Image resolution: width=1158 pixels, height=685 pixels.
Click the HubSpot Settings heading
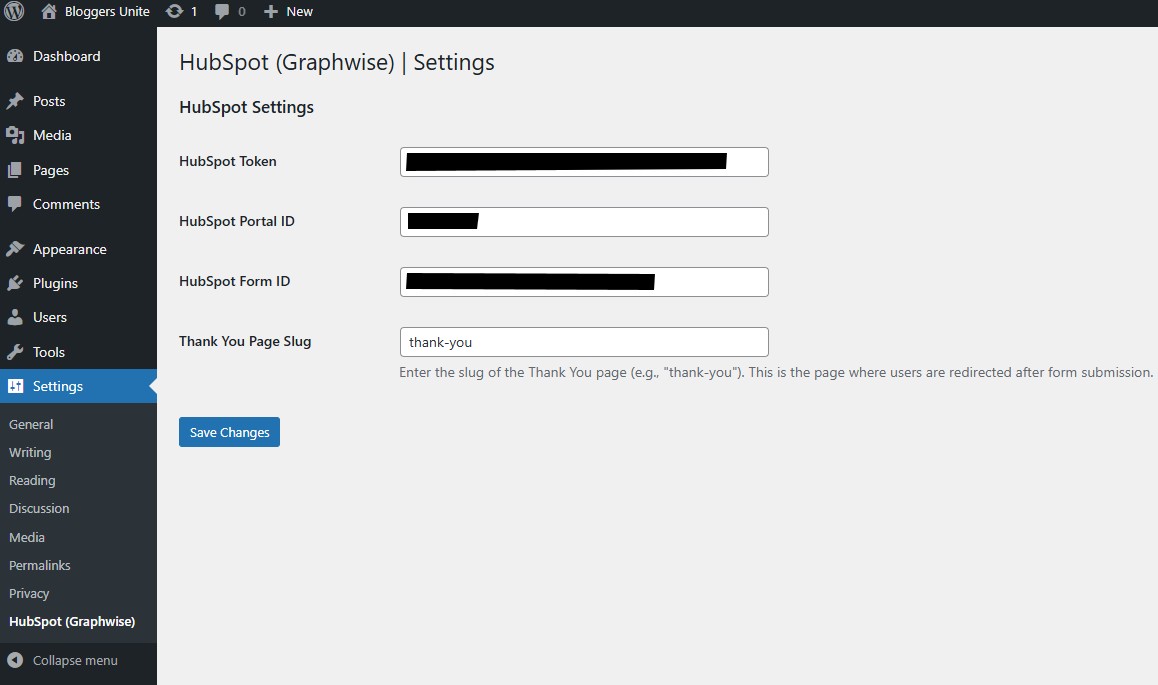click(x=246, y=108)
